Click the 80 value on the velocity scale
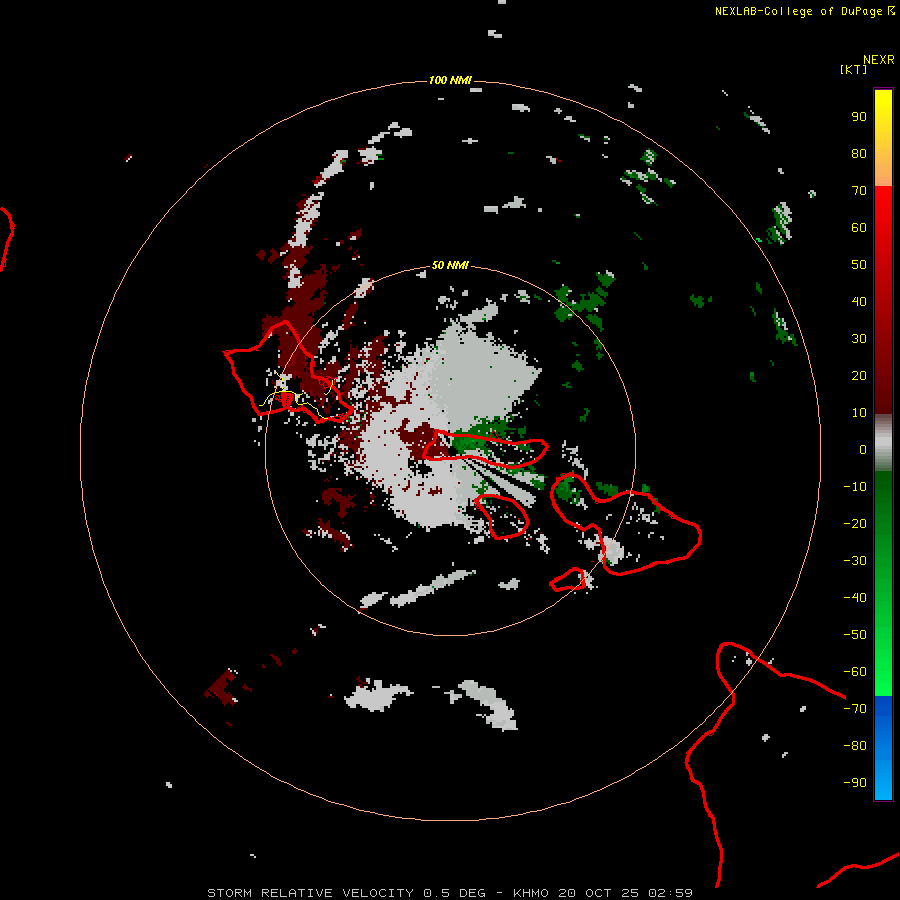The image size is (900, 900). [x=859, y=154]
